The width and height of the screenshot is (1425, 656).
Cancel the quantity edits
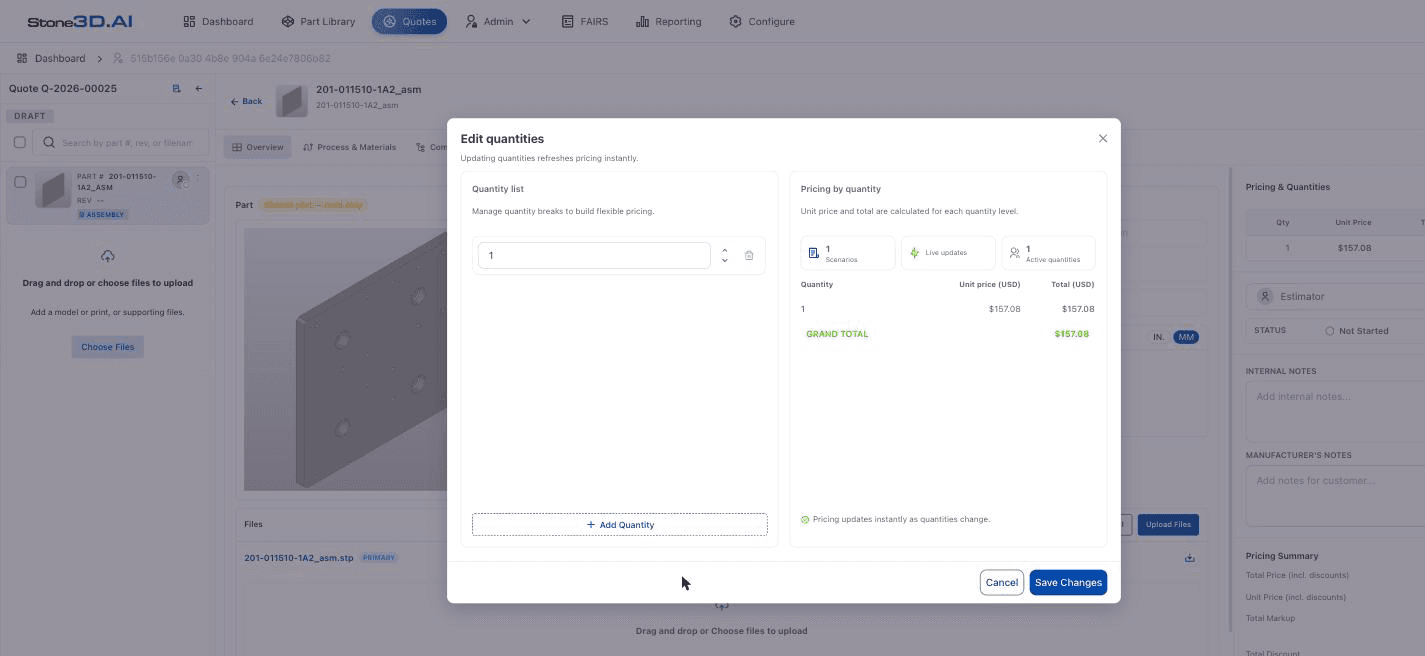[x=1001, y=582]
